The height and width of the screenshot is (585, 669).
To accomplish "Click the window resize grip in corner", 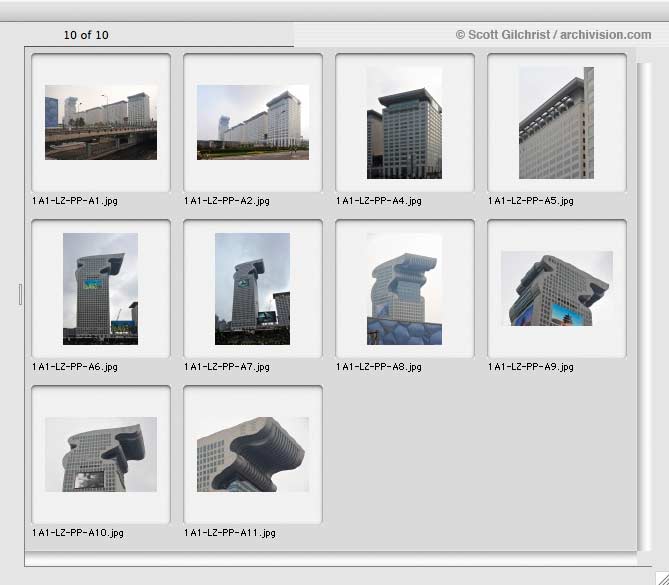I will [661, 577].
